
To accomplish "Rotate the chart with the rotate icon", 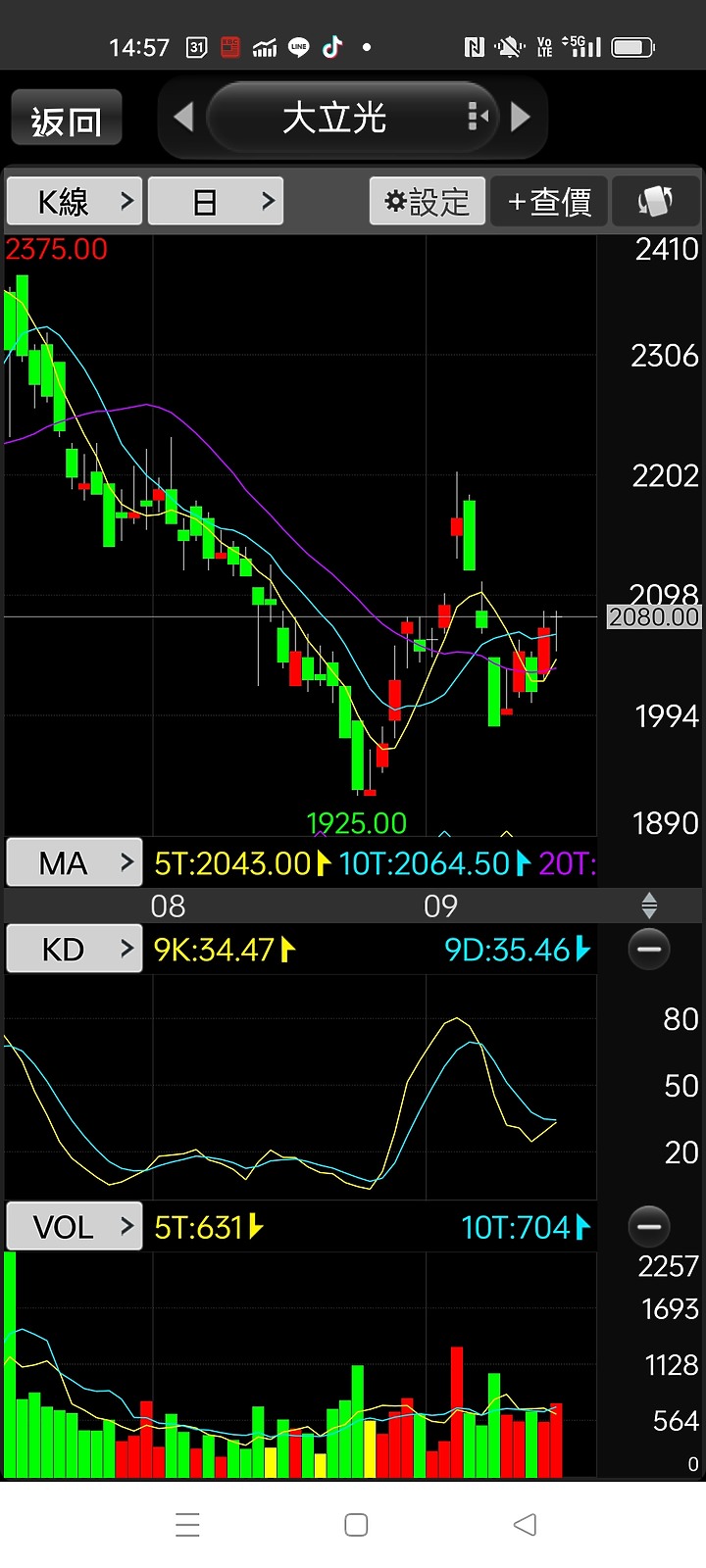I will pos(655,201).
